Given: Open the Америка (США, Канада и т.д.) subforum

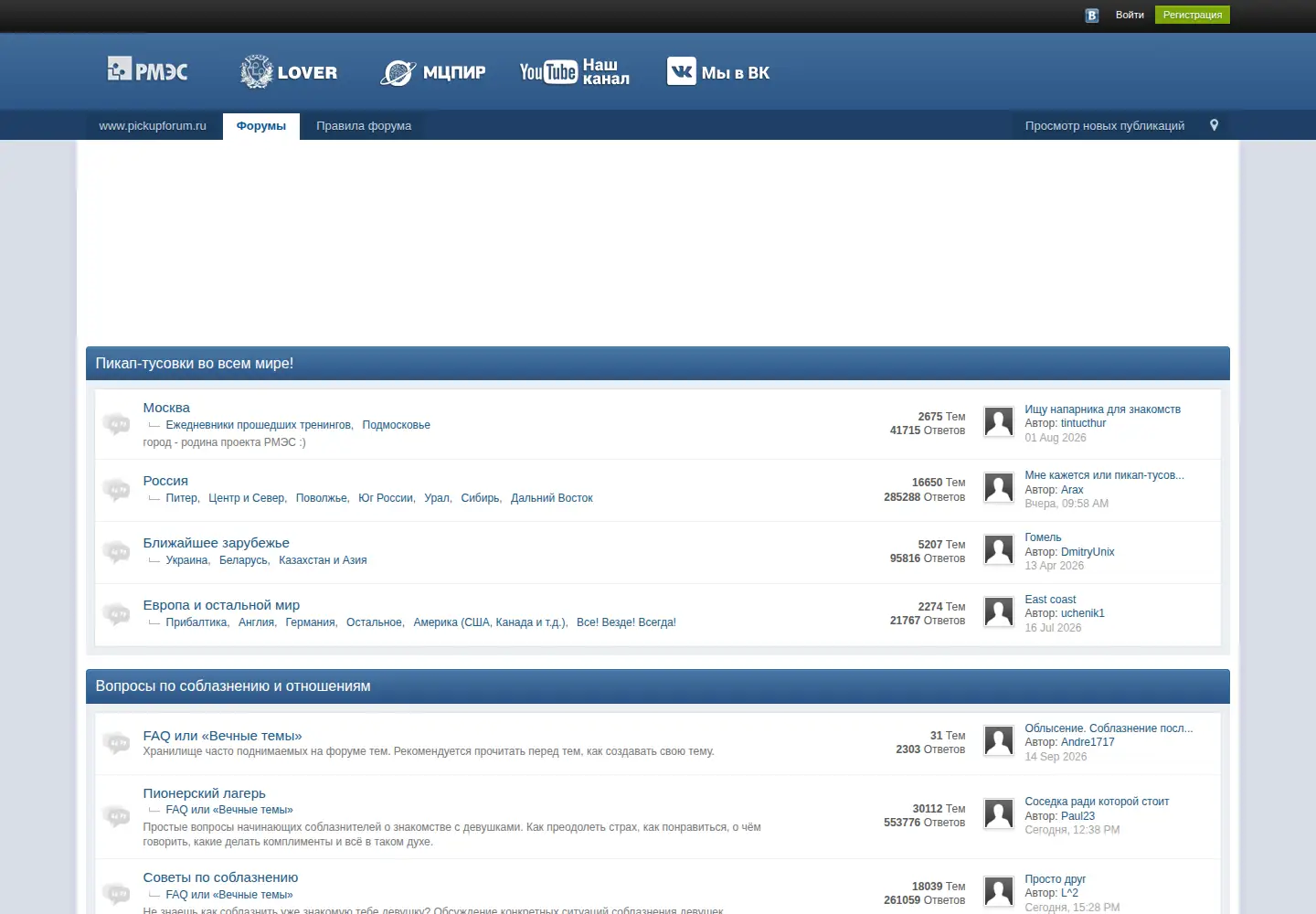Looking at the screenshot, I should pyautogui.click(x=489, y=622).
